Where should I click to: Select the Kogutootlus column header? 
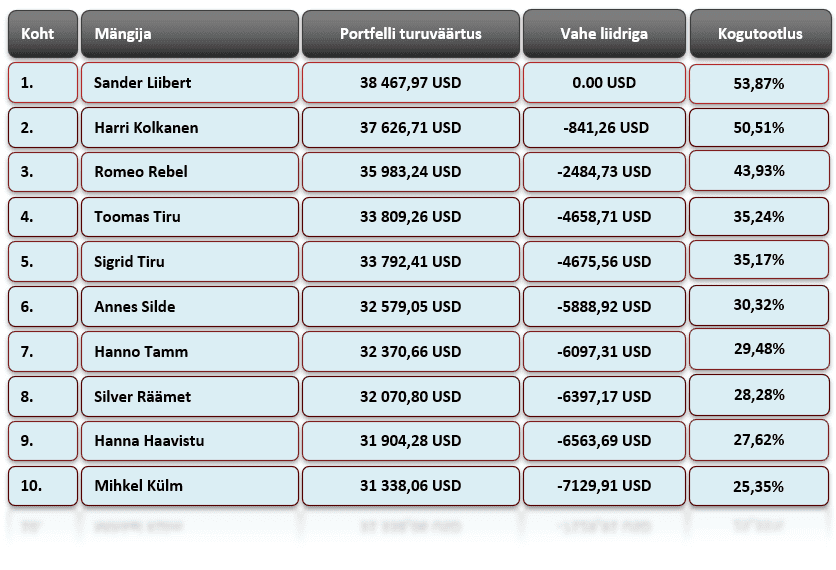click(759, 34)
